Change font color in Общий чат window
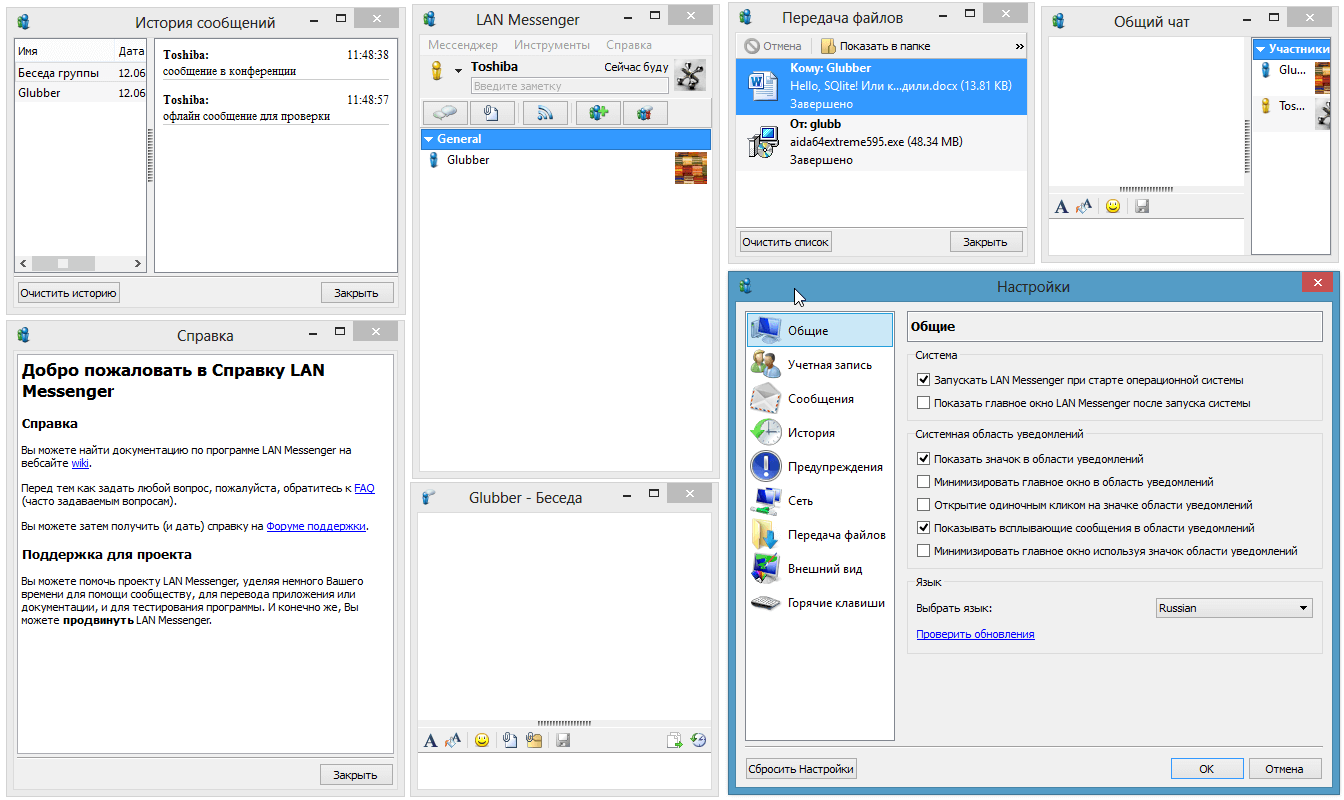 [1084, 207]
